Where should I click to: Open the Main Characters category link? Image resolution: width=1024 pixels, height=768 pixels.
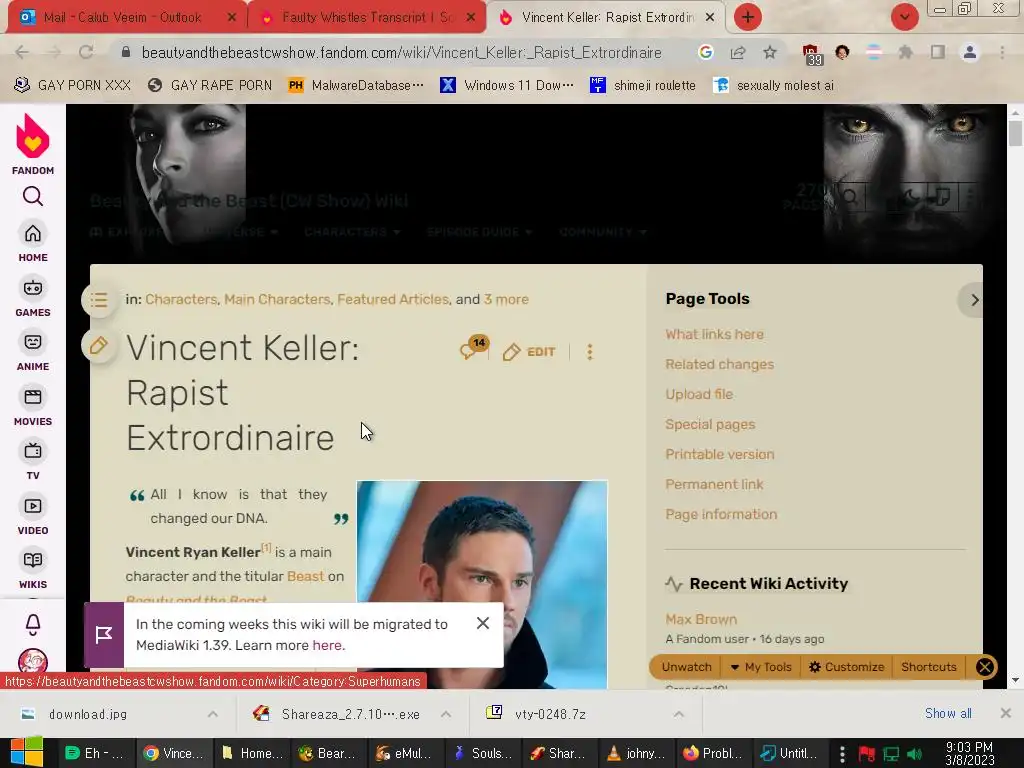277,299
